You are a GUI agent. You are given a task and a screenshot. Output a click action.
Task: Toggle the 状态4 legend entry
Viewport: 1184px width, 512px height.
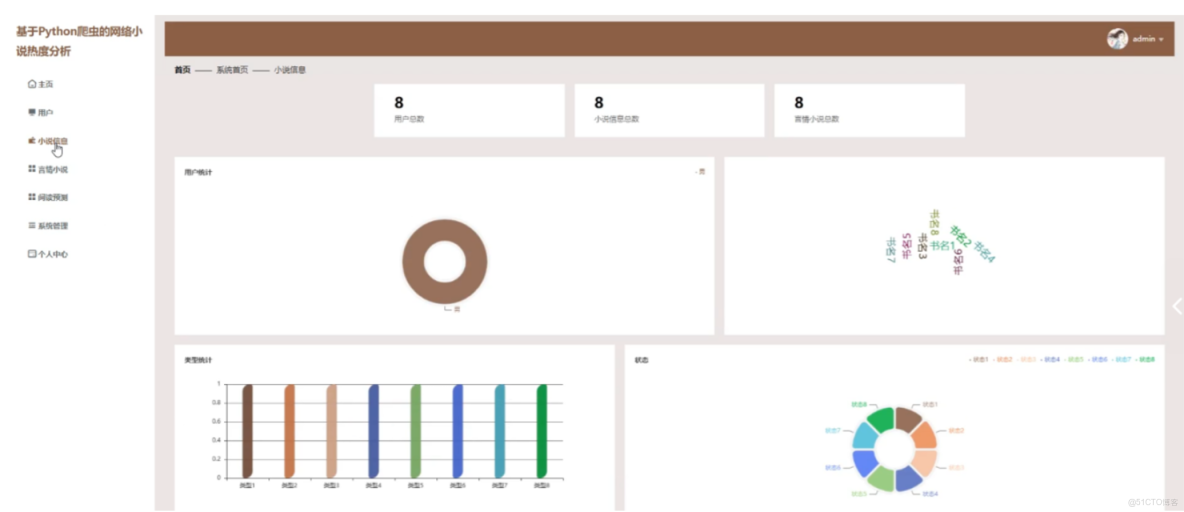pos(1050,359)
